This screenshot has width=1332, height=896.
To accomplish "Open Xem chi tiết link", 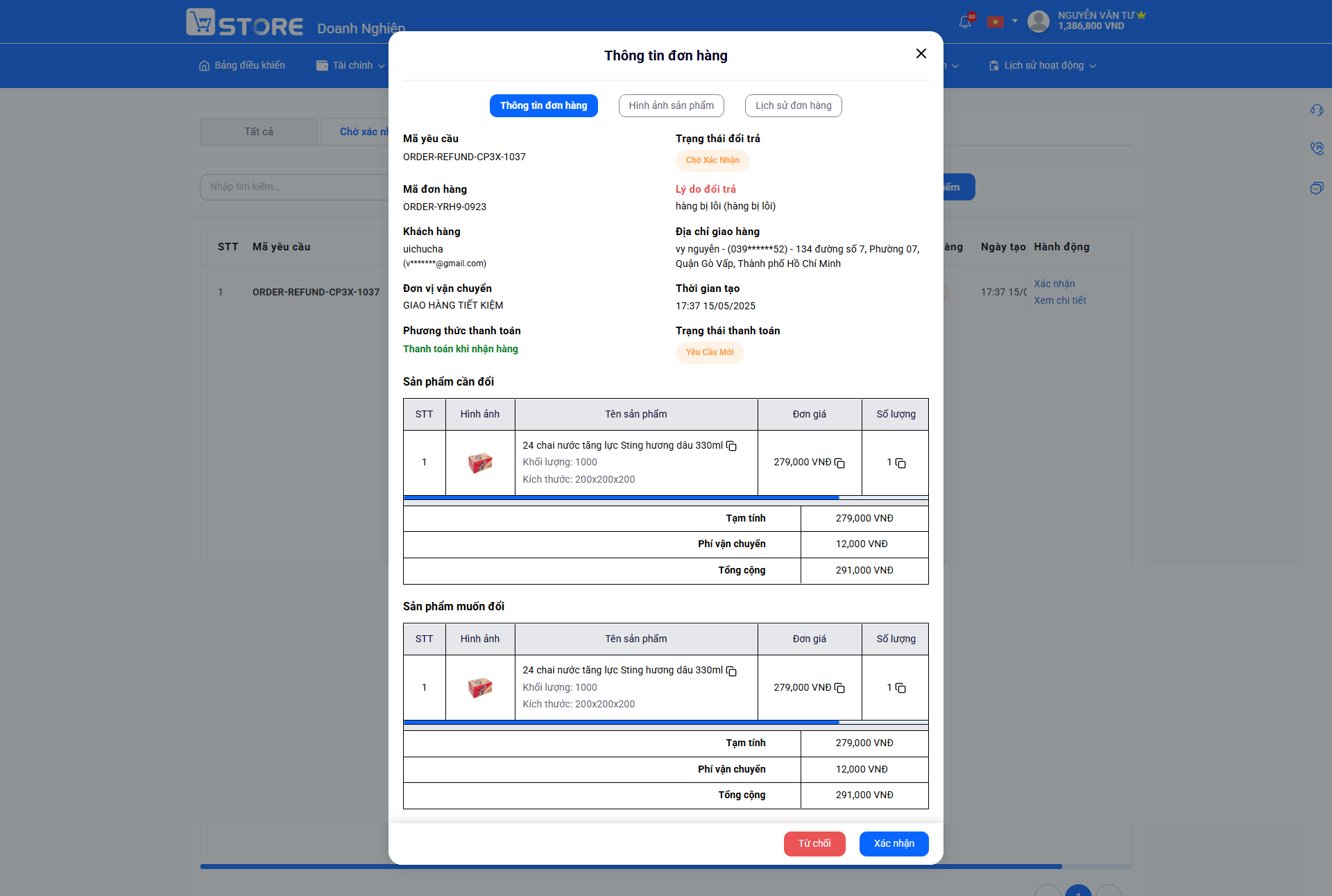I will pyautogui.click(x=1060, y=300).
